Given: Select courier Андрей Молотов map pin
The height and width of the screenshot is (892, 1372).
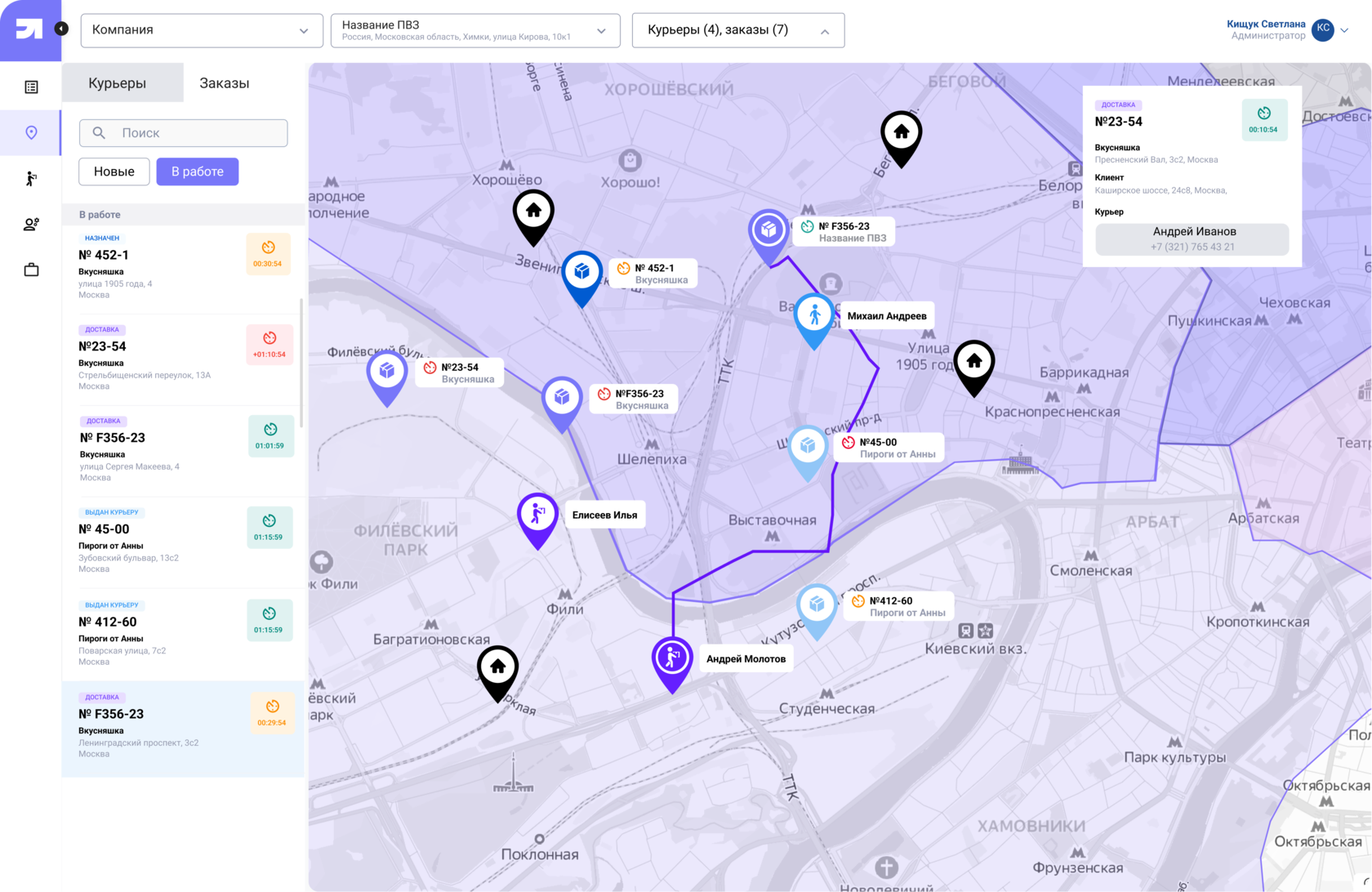Looking at the screenshot, I should click(672, 660).
